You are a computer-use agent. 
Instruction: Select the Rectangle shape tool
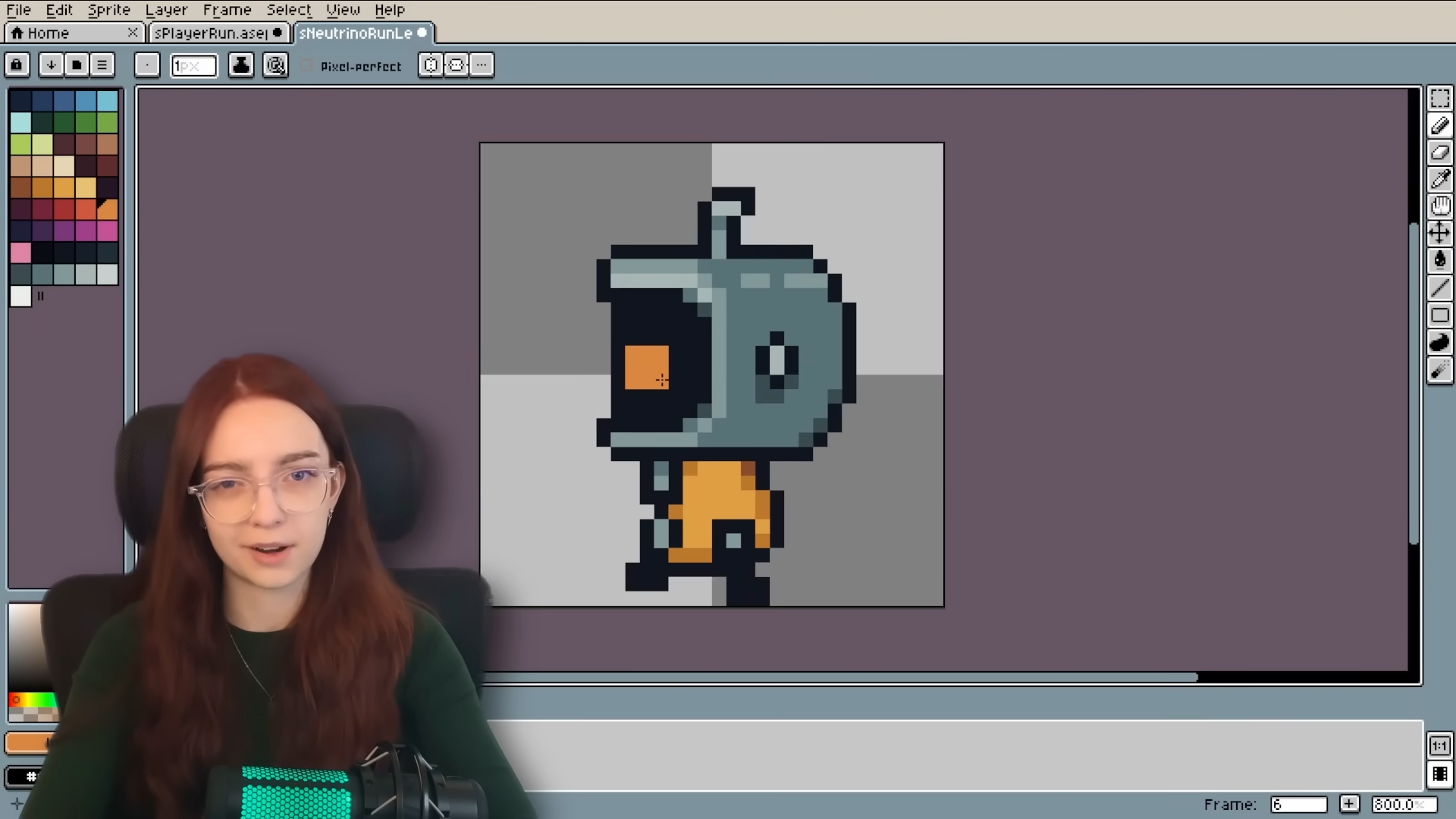tap(1439, 315)
